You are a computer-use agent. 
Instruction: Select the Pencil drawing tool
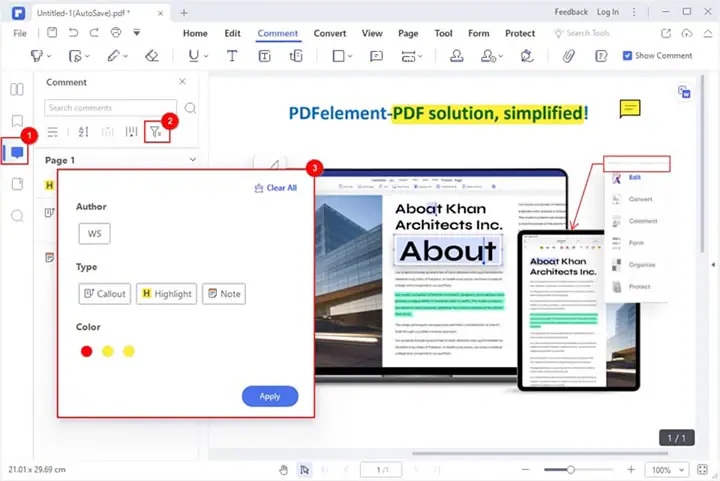coord(113,56)
